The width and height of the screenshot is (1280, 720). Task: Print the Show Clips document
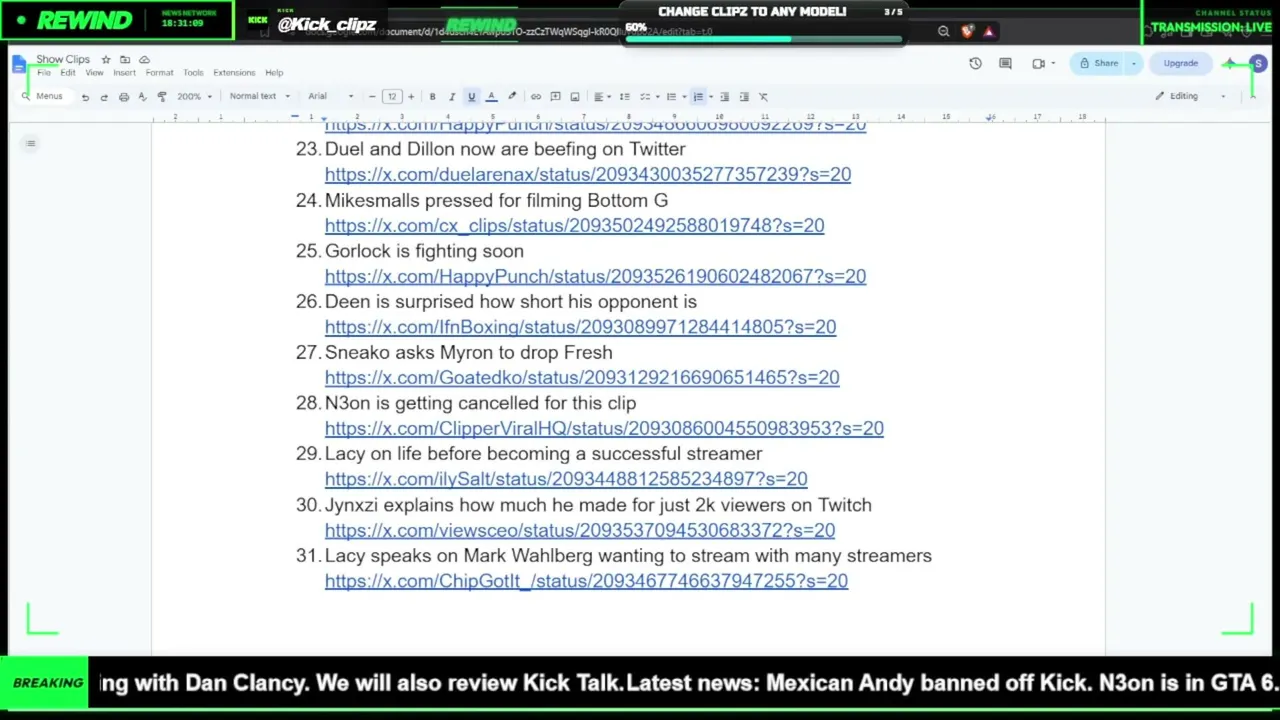[x=123, y=97]
